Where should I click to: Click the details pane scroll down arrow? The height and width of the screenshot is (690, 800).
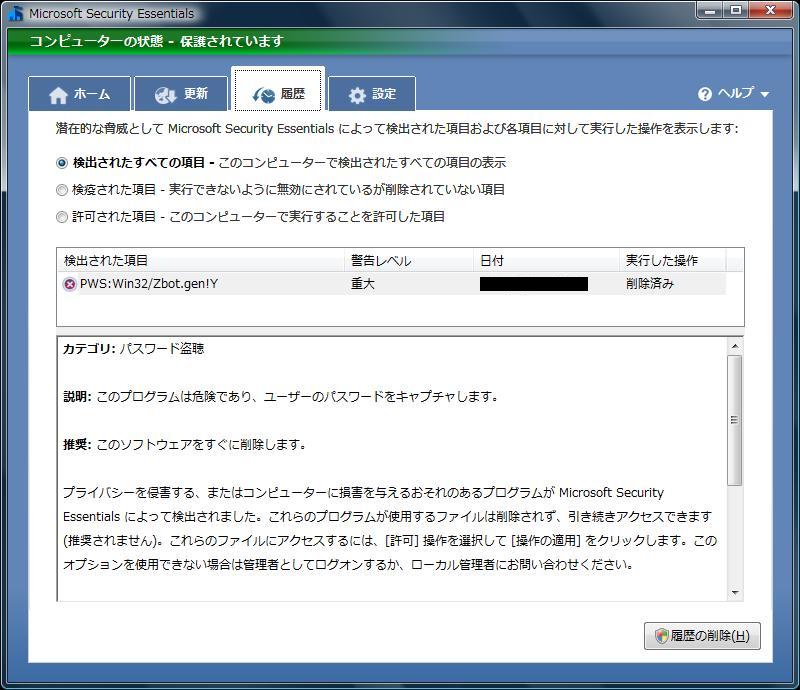735,593
